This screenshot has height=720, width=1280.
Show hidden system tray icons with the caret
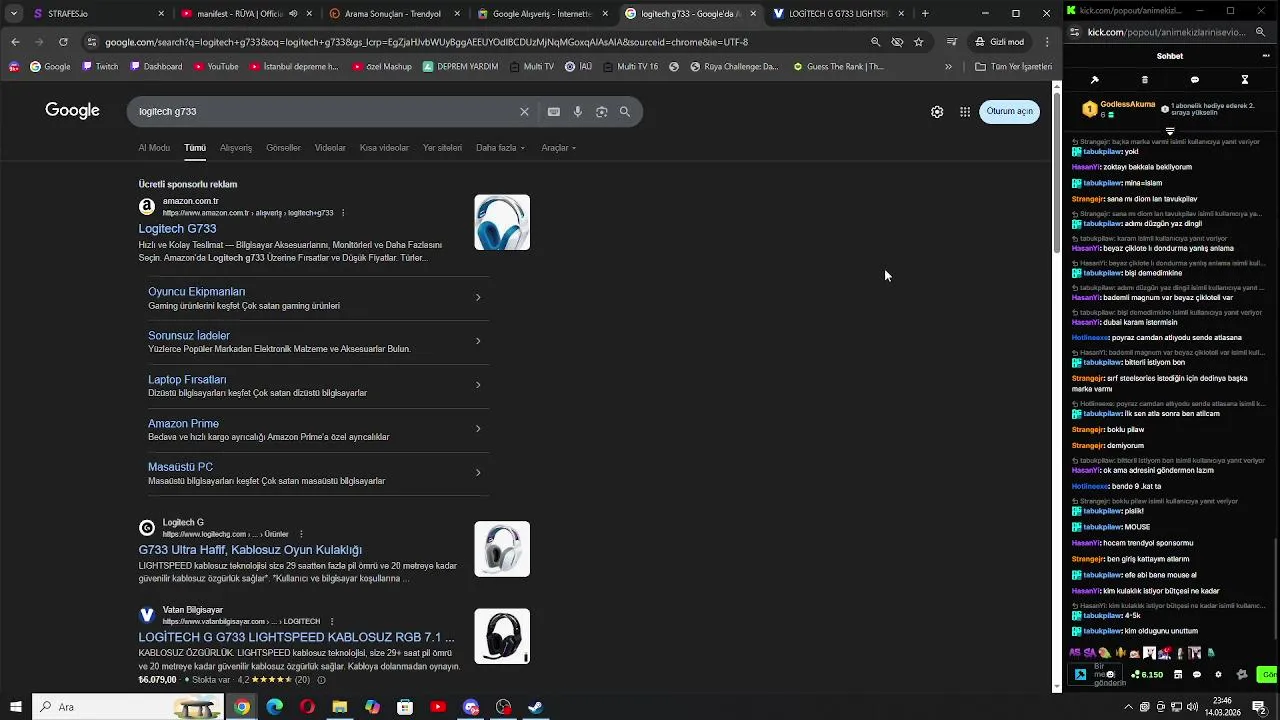tap(1129, 707)
